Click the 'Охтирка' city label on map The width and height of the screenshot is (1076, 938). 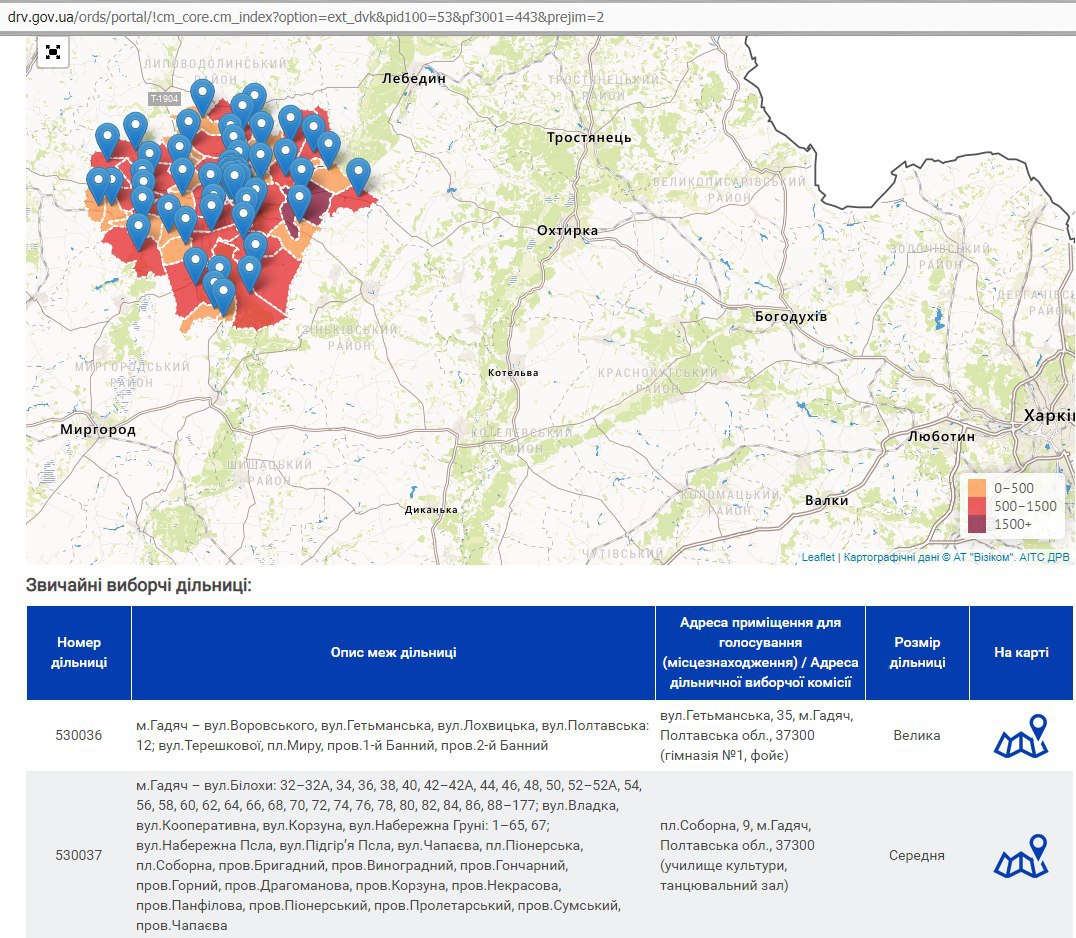tap(568, 231)
